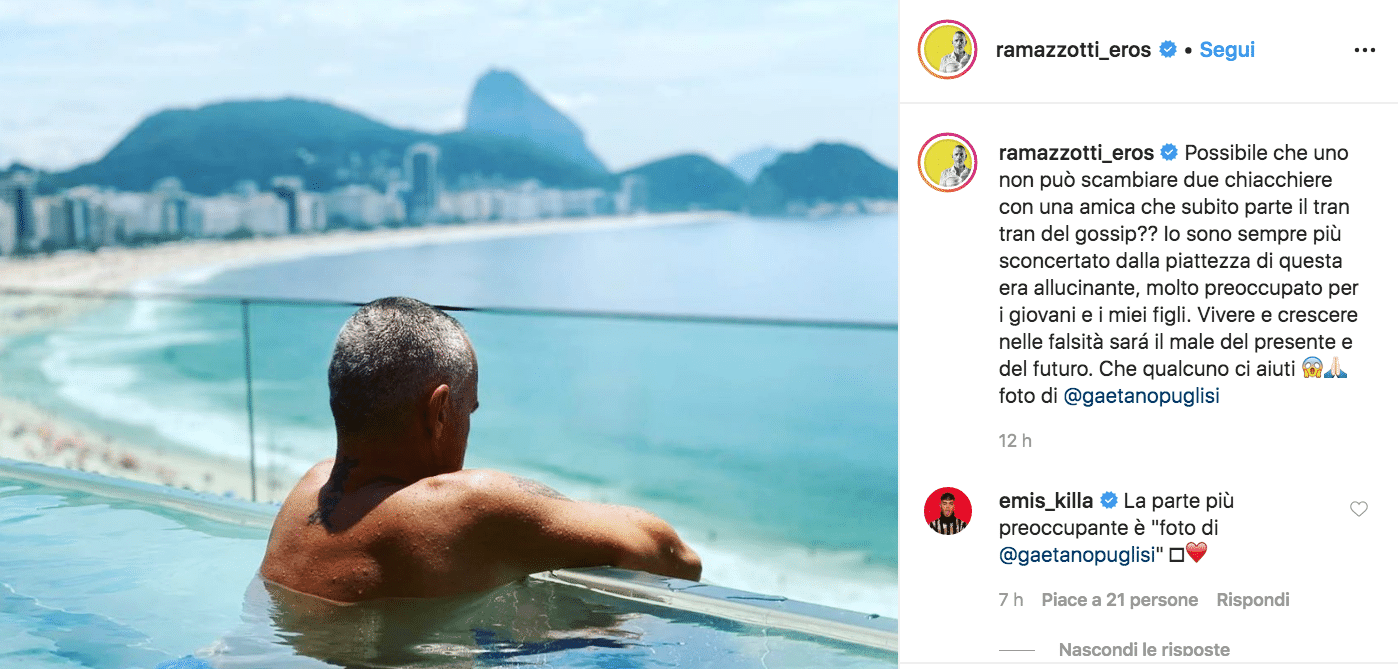
Task: Open the three-dots more options menu
Action: coord(1364,50)
